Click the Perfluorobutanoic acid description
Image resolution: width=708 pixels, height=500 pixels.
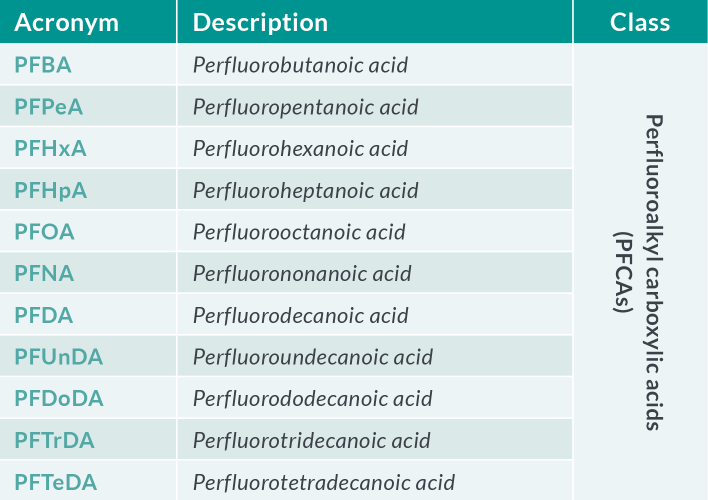pyautogui.click(x=300, y=65)
